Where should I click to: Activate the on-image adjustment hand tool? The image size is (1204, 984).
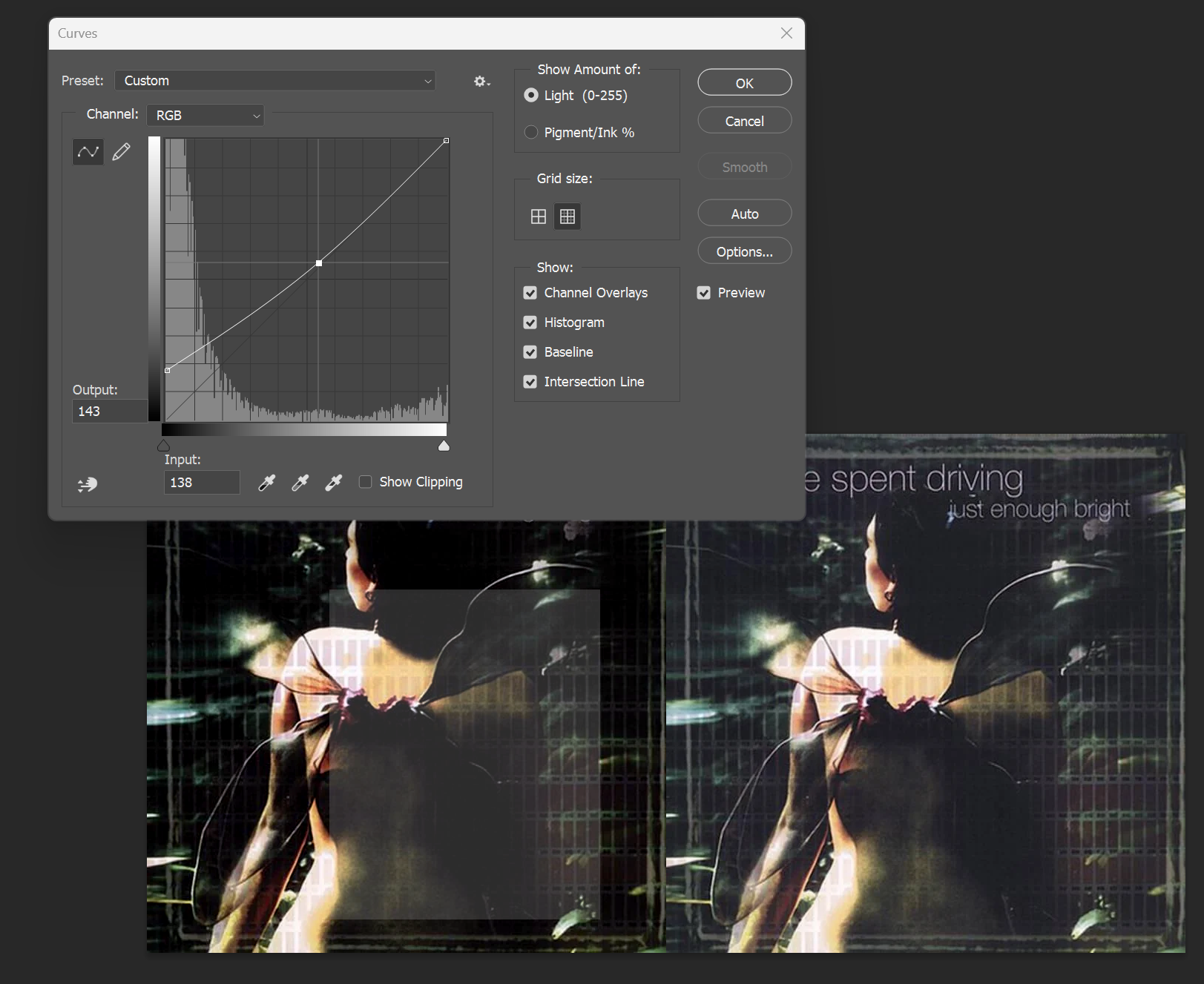coord(88,484)
